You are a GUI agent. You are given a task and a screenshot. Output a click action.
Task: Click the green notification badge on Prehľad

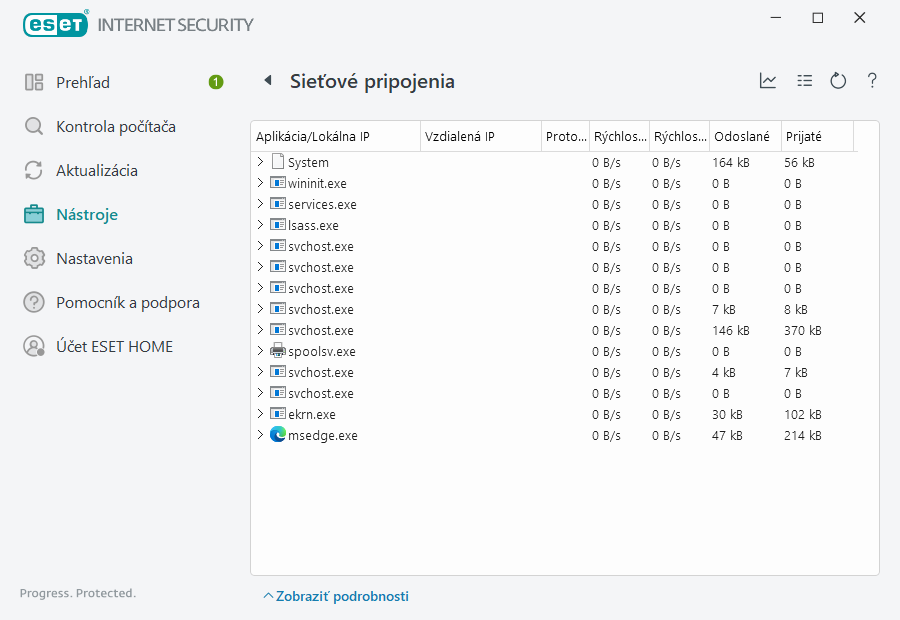[x=216, y=82]
